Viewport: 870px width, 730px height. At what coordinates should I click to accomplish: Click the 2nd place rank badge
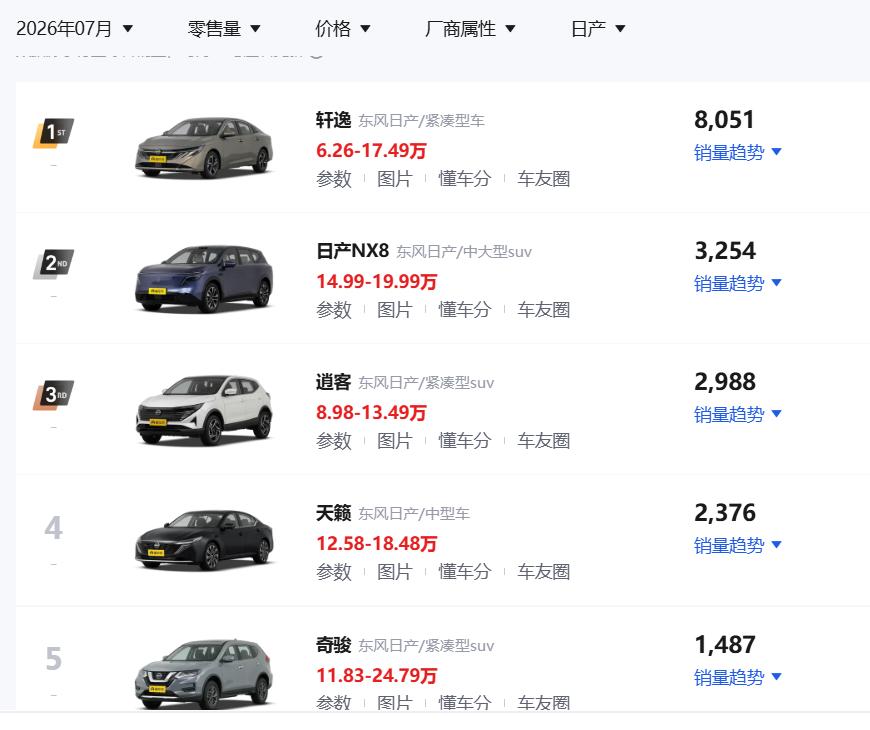click(x=53, y=264)
